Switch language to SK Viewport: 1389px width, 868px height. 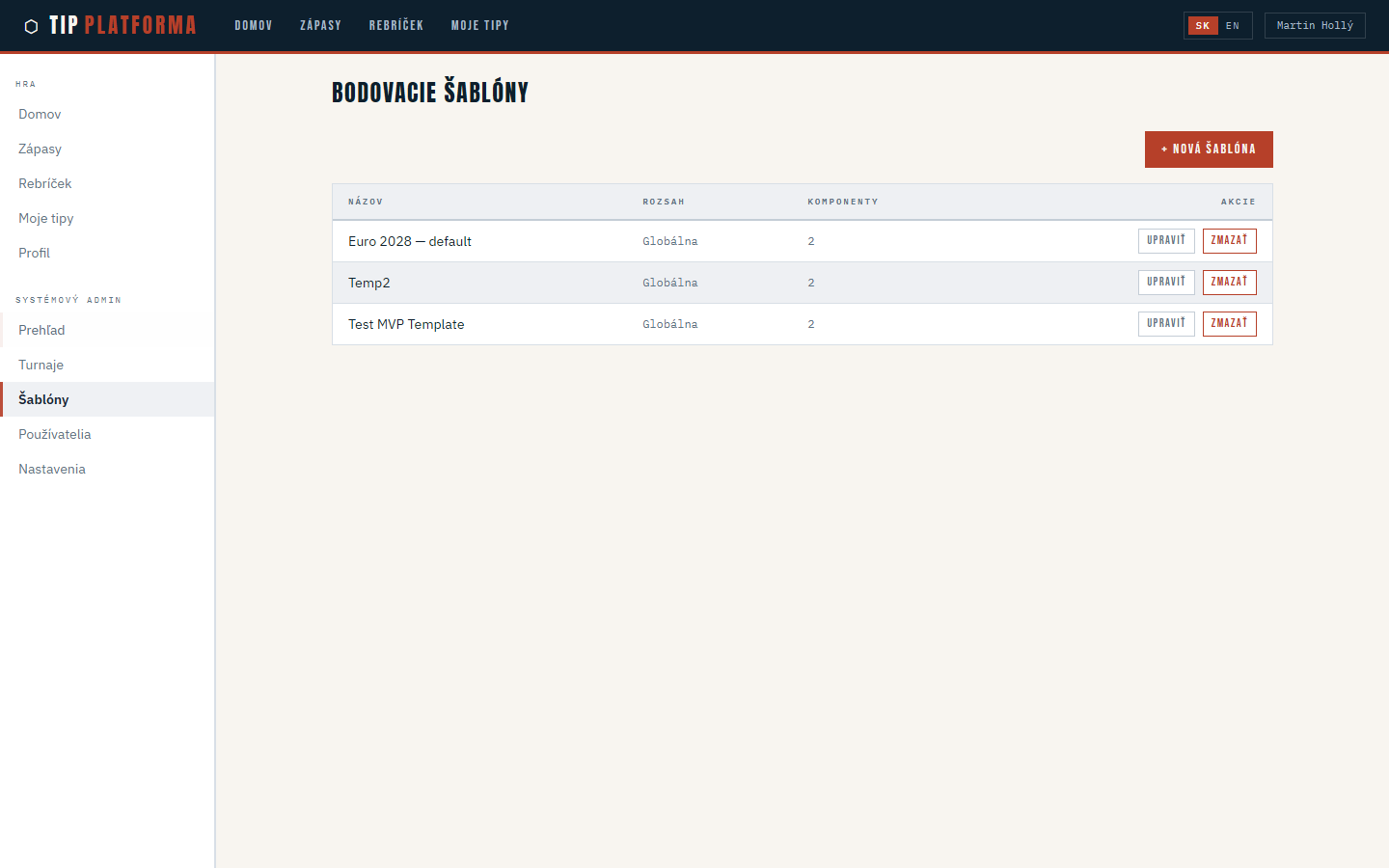pyautogui.click(x=1202, y=26)
